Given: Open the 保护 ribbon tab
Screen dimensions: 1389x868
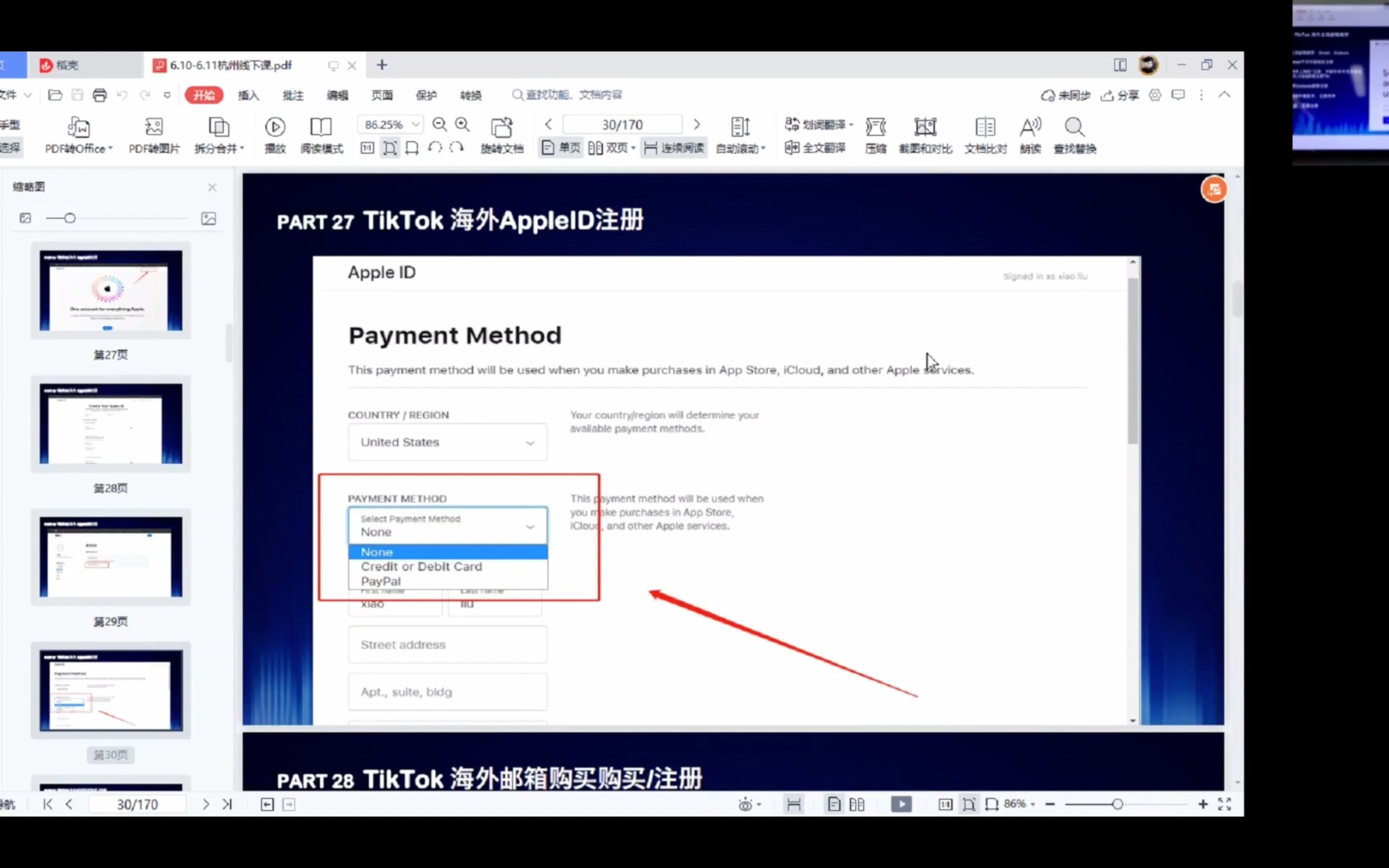Looking at the screenshot, I should pyautogui.click(x=426, y=95).
